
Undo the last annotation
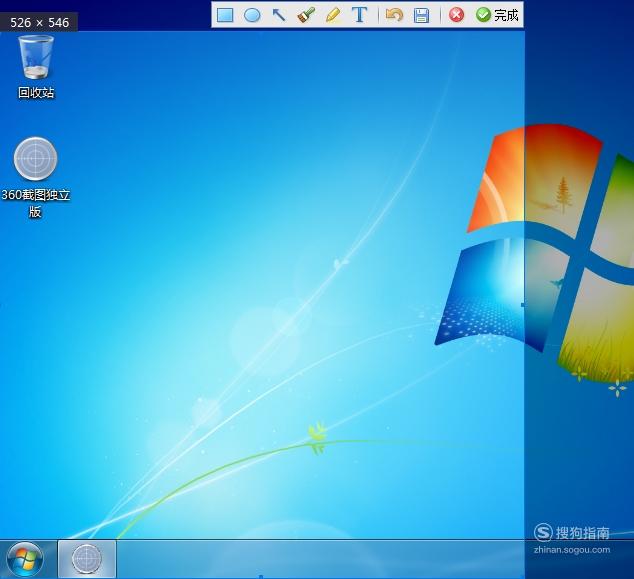pos(394,15)
